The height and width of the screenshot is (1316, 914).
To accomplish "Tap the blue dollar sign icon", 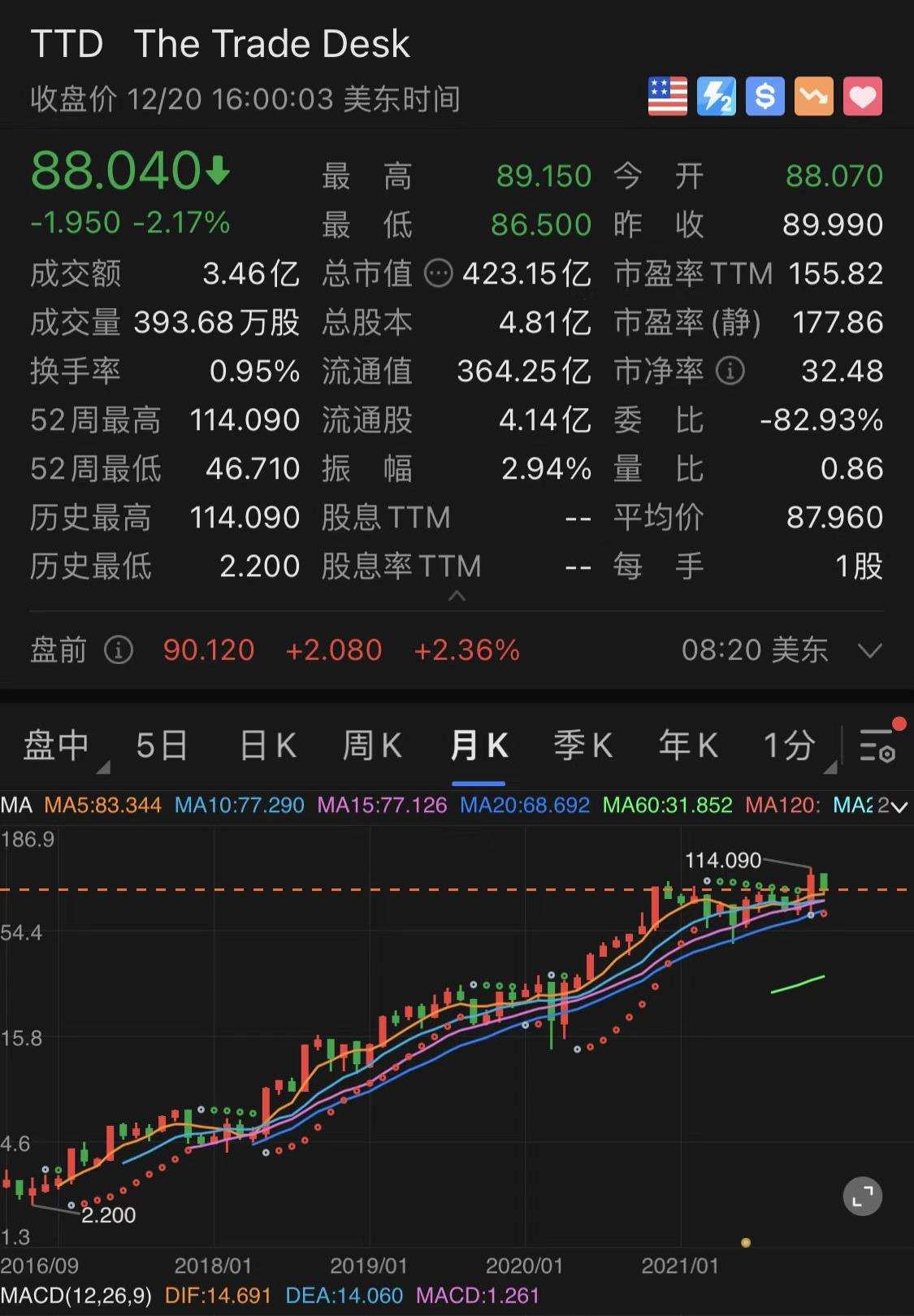I will [765, 97].
